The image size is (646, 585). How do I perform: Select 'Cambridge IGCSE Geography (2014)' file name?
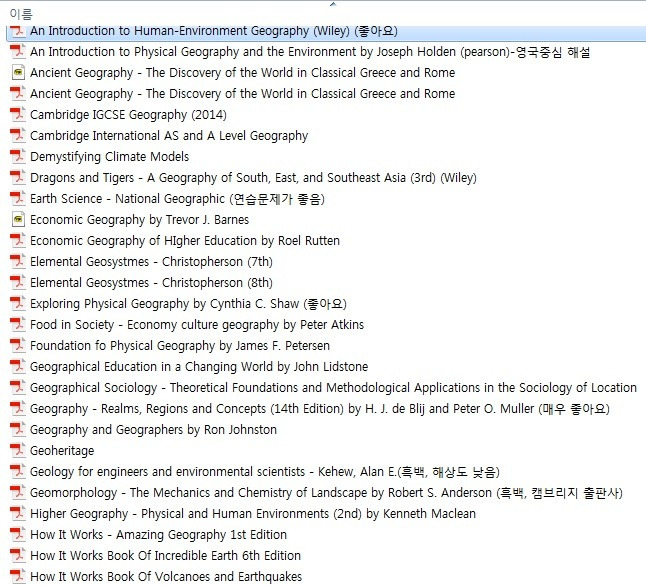[128, 115]
